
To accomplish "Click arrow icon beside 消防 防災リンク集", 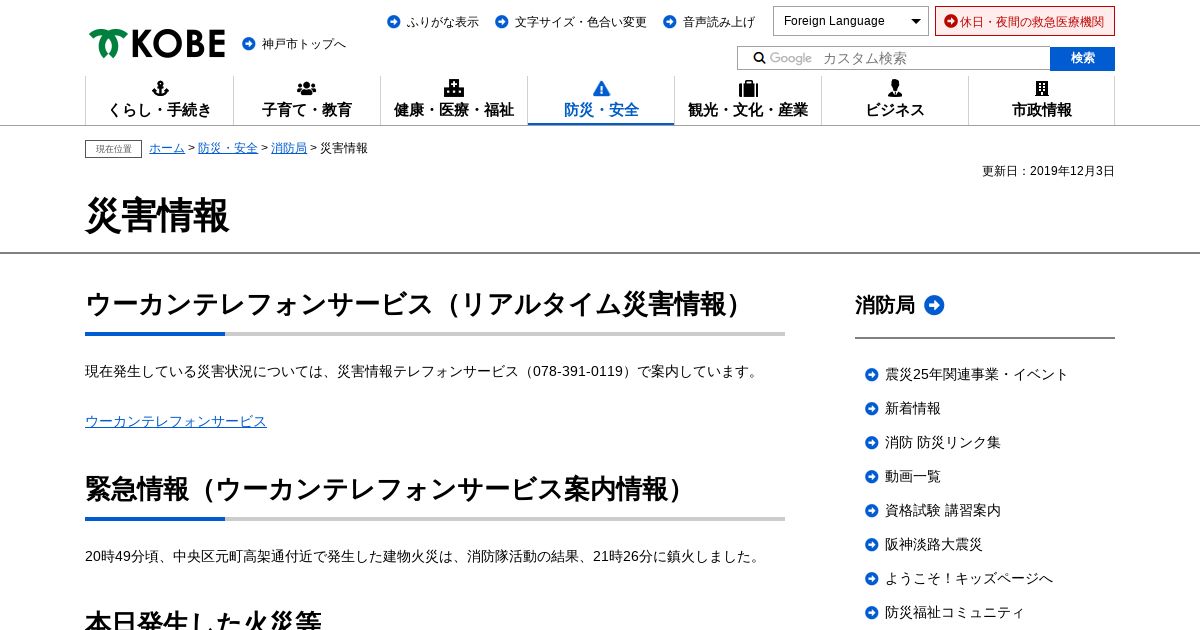I will click(x=872, y=443).
